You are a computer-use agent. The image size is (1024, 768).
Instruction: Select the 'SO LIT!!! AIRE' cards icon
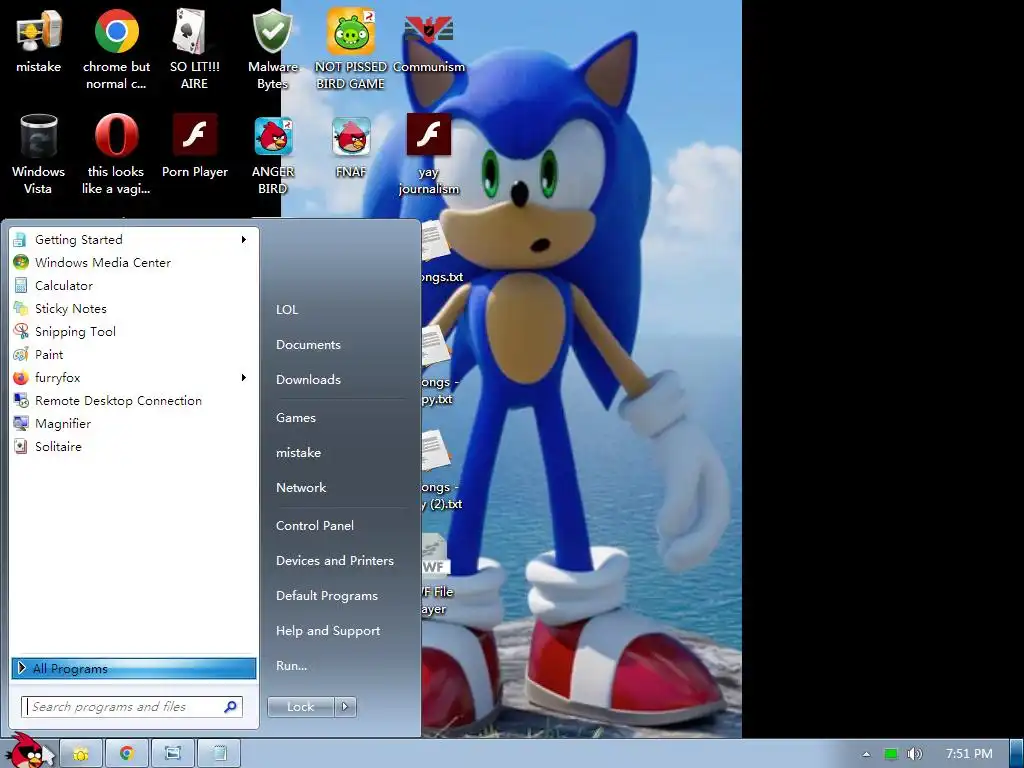coord(194,49)
